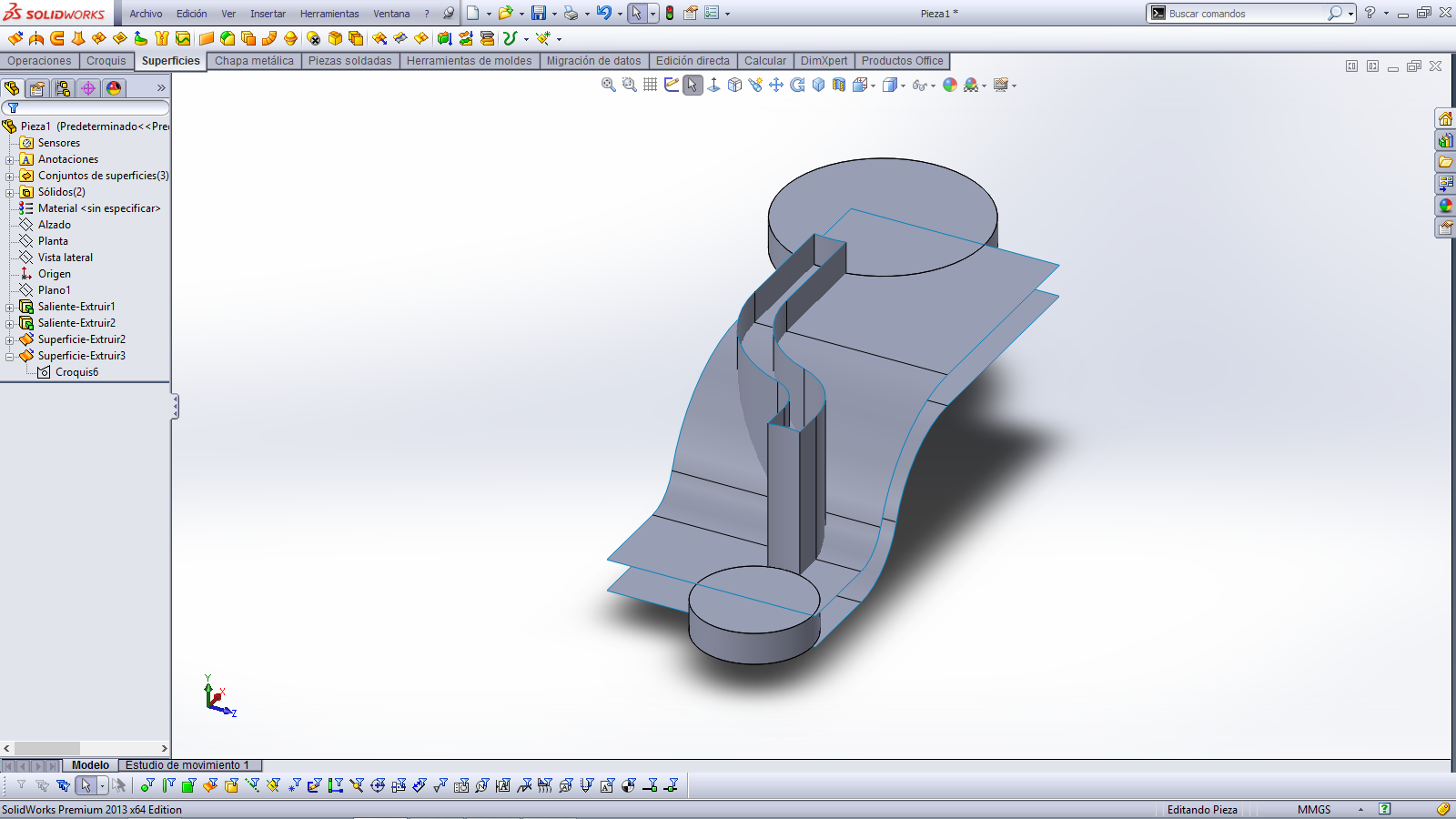
Task: Click the status bar help question icon
Action: pos(1384,809)
